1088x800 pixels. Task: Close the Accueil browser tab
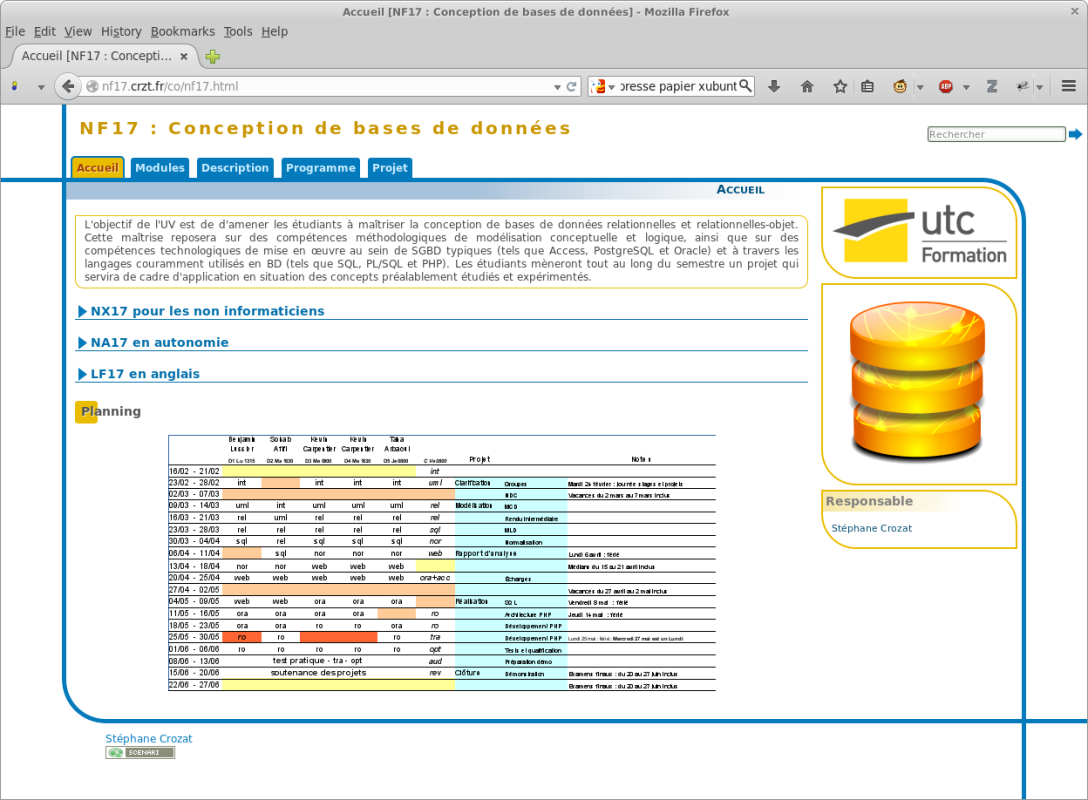184,56
